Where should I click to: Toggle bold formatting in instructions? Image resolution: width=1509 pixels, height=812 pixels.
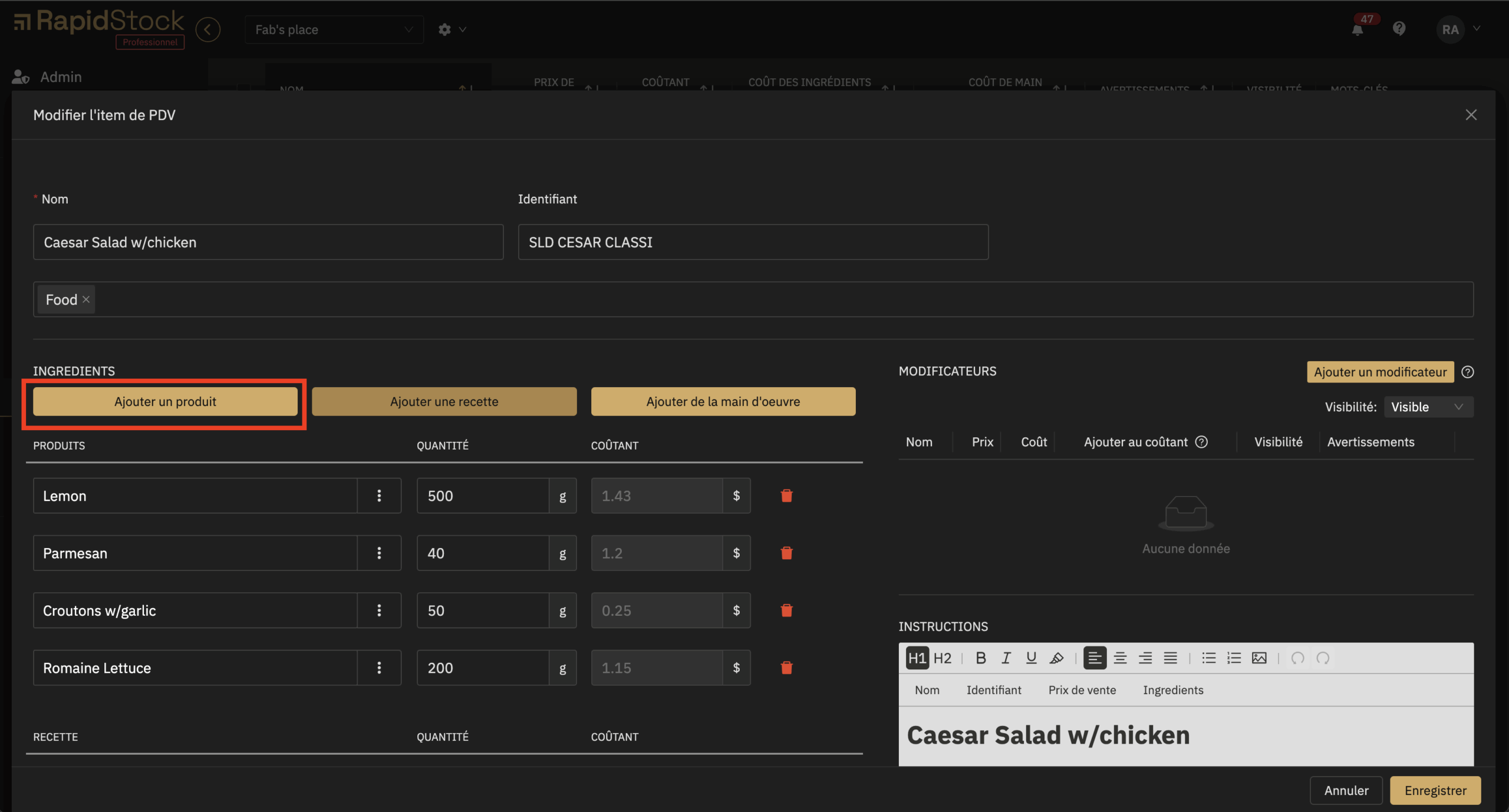click(x=981, y=658)
